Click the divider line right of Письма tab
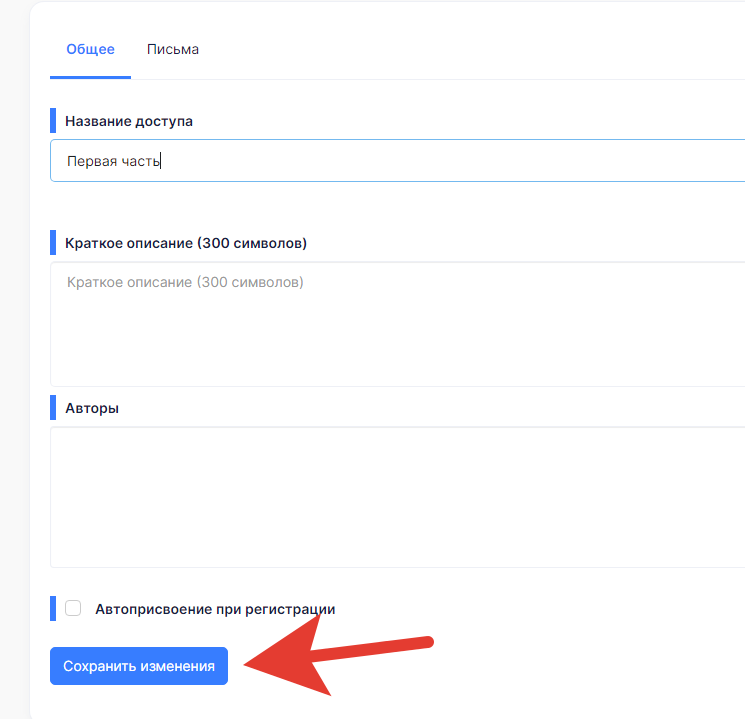This screenshot has width=745, height=719. [x=437, y=79]
